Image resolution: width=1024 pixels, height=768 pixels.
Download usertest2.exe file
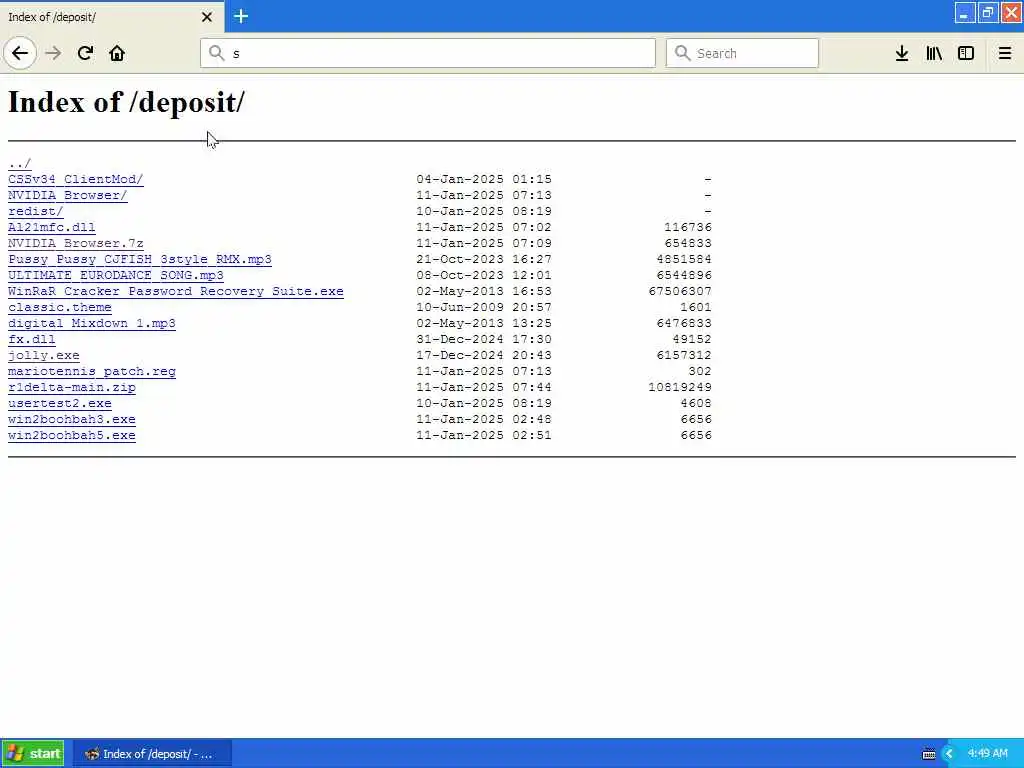(59, 403)
